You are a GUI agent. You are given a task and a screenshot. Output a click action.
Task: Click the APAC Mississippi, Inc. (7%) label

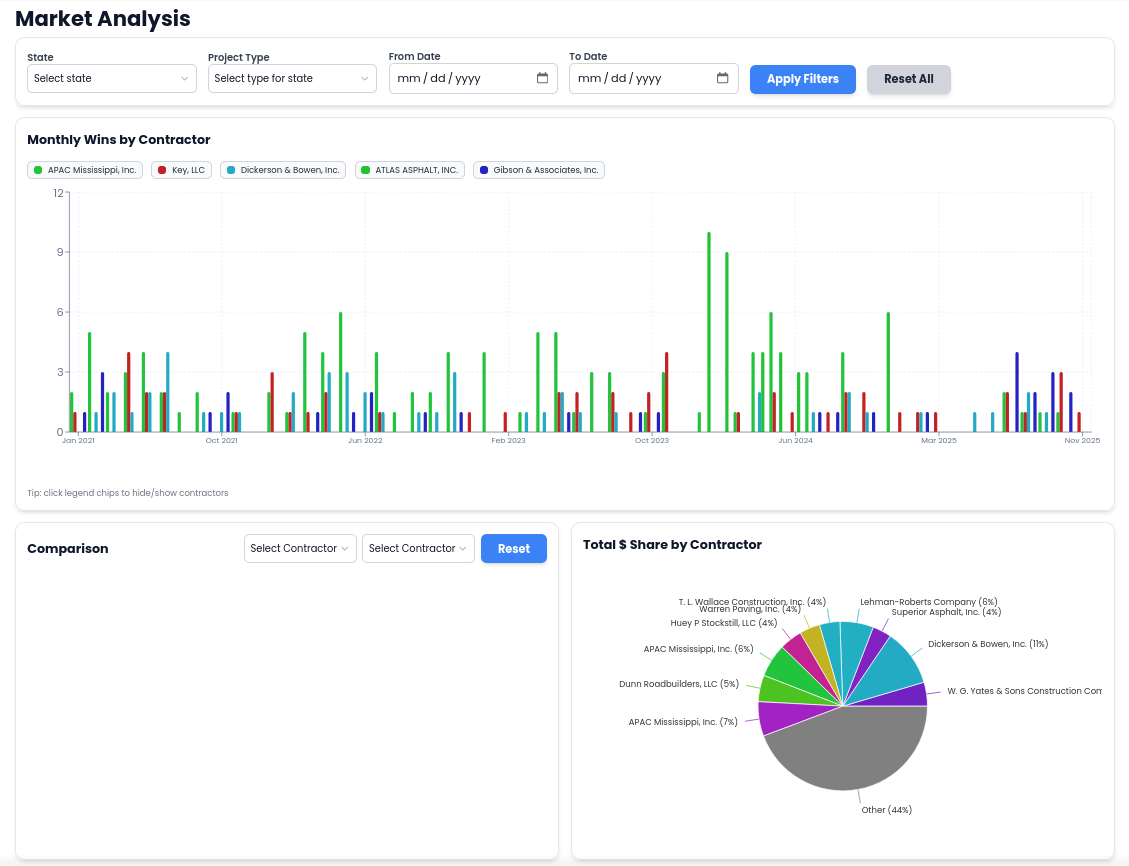683,721
